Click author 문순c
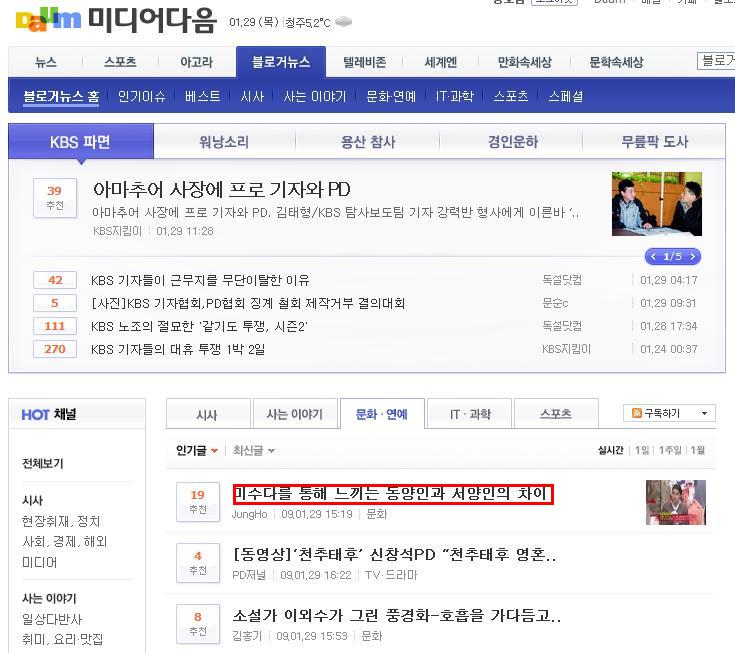 (x=555, y=303)
